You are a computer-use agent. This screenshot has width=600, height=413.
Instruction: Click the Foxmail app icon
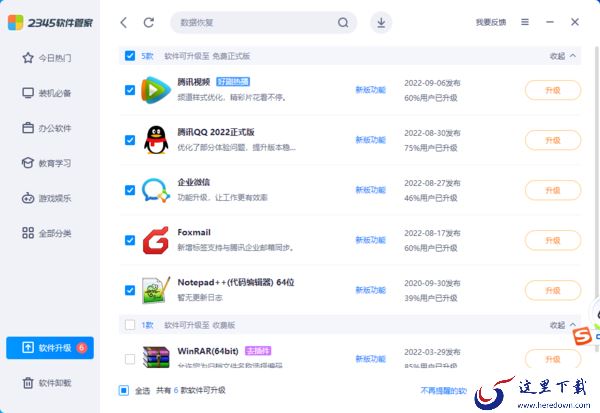click(x=155, y=240)
